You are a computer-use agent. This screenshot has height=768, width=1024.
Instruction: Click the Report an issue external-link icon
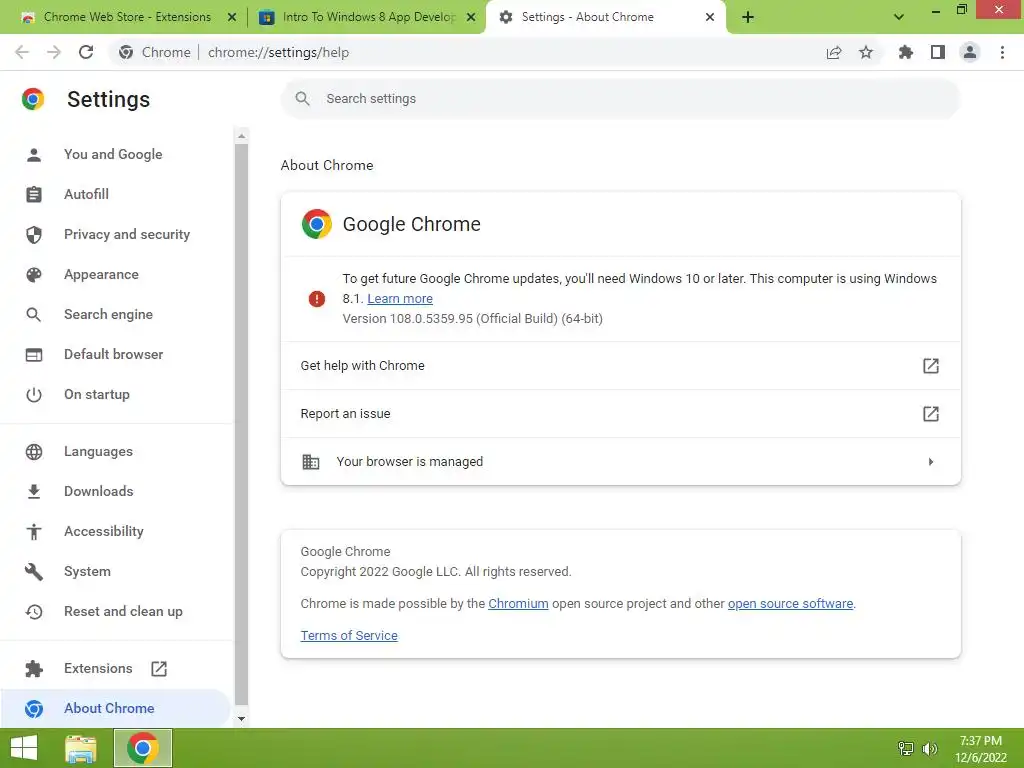[x=931, y=413]
